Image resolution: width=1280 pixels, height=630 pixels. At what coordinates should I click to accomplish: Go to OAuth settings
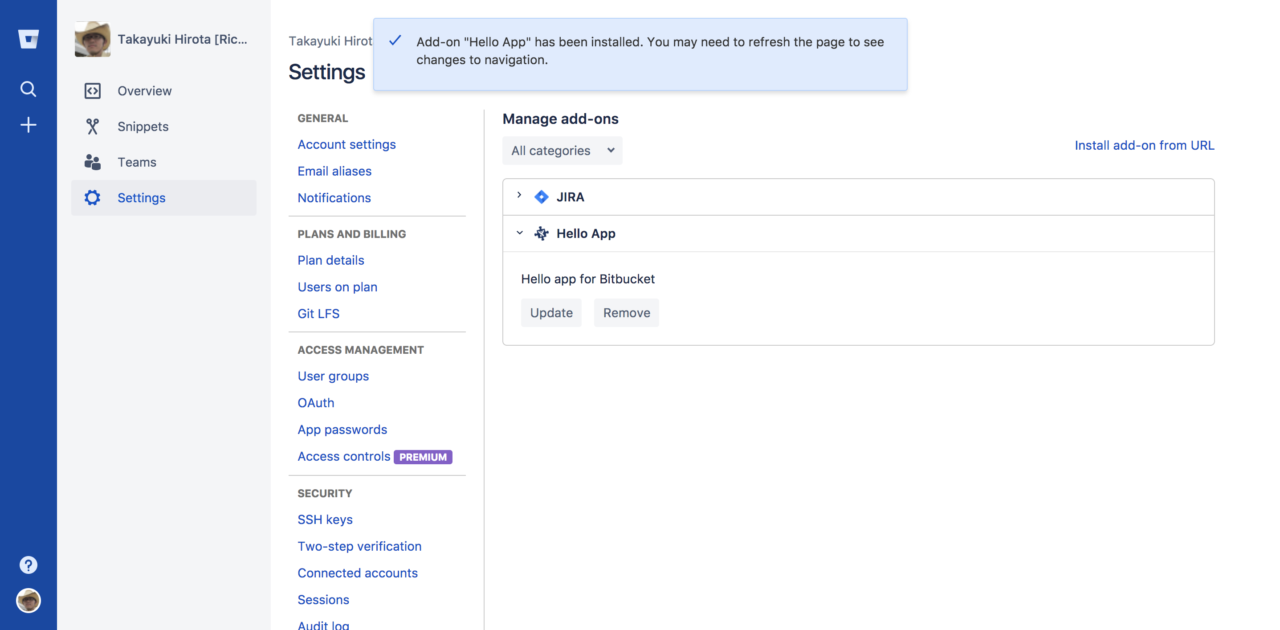[x=316, y=403]
